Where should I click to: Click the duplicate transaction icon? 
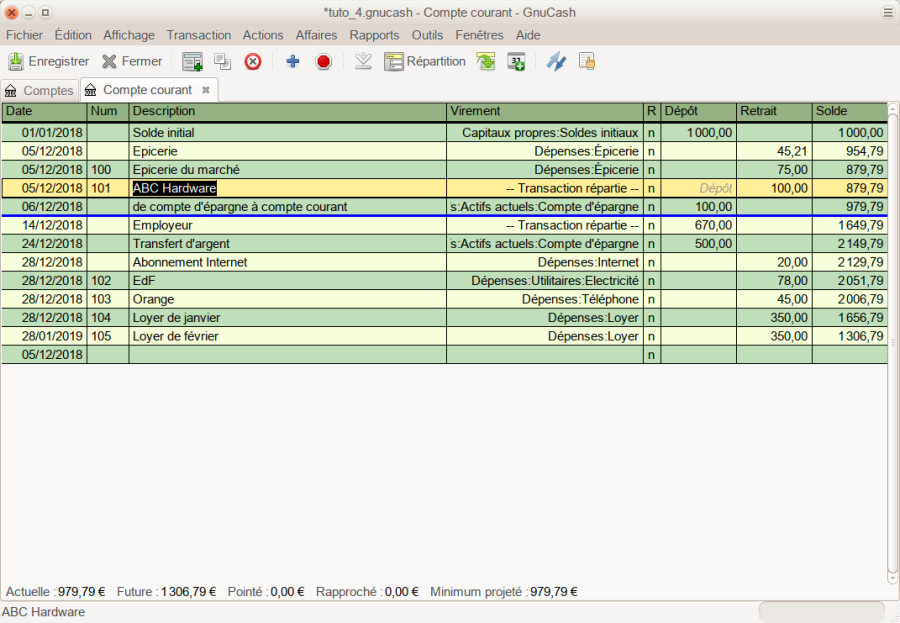pos(222,61)
